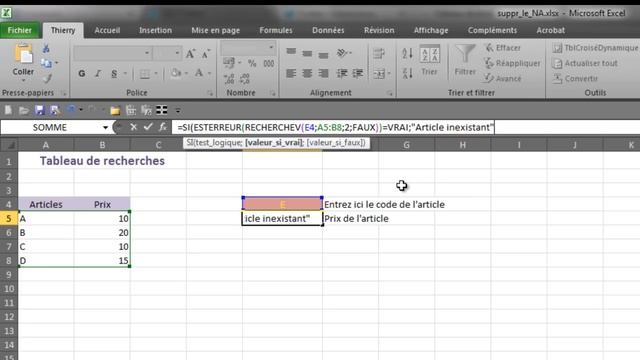
Task: Apply the 000 thousands separator style
Action: [269, 63]
